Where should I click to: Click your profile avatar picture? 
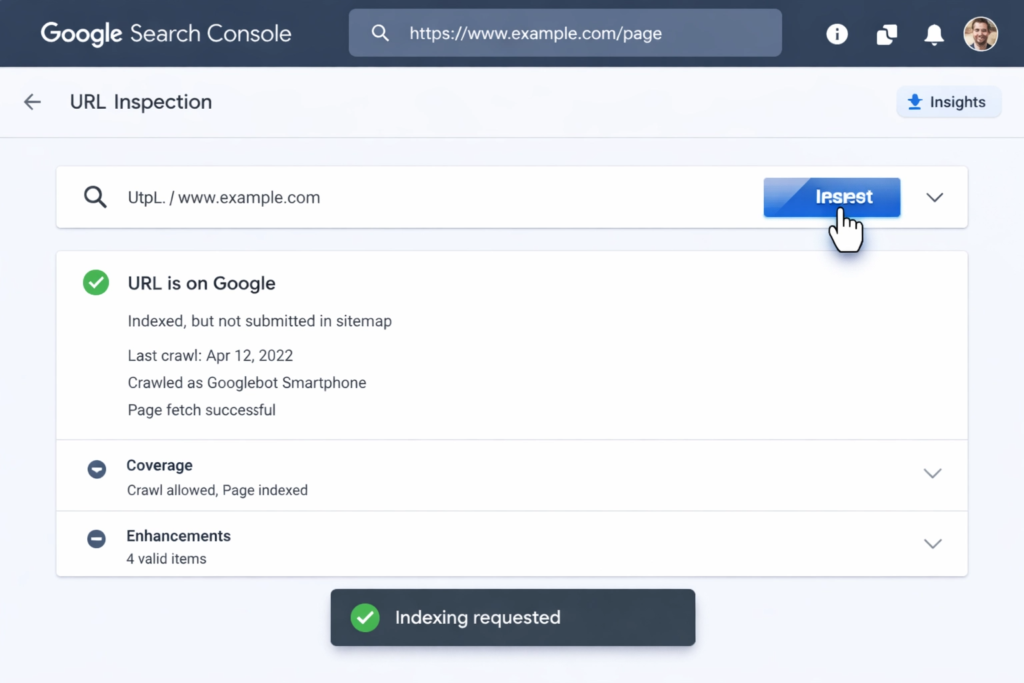tap(981, 33)
